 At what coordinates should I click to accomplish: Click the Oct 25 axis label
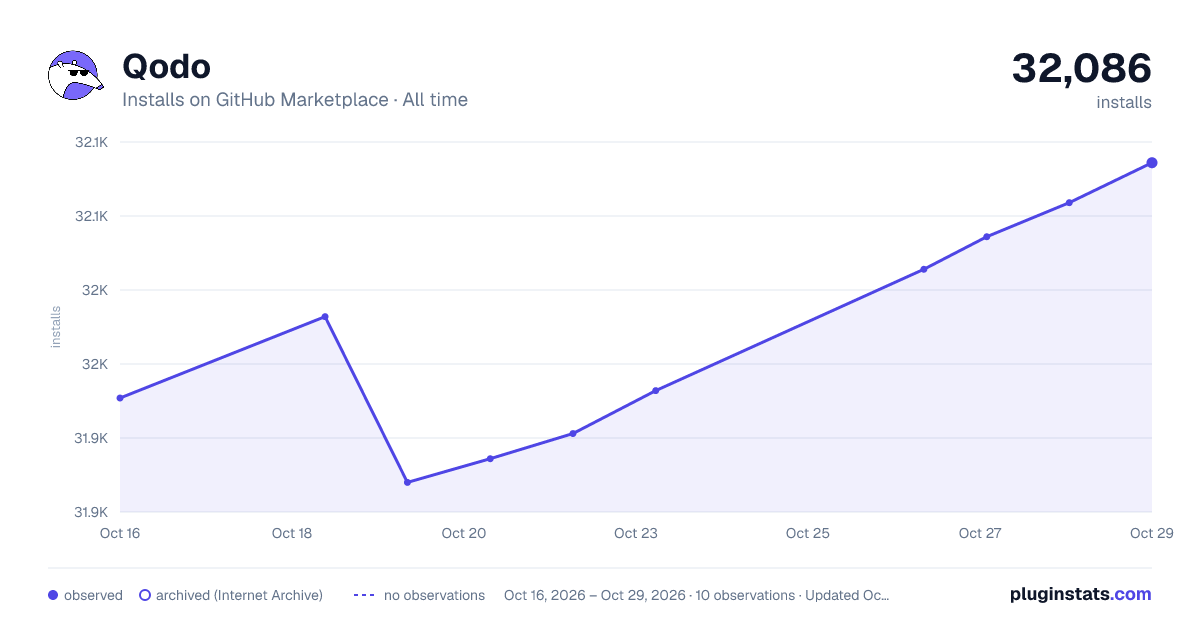tap(808, 533)
